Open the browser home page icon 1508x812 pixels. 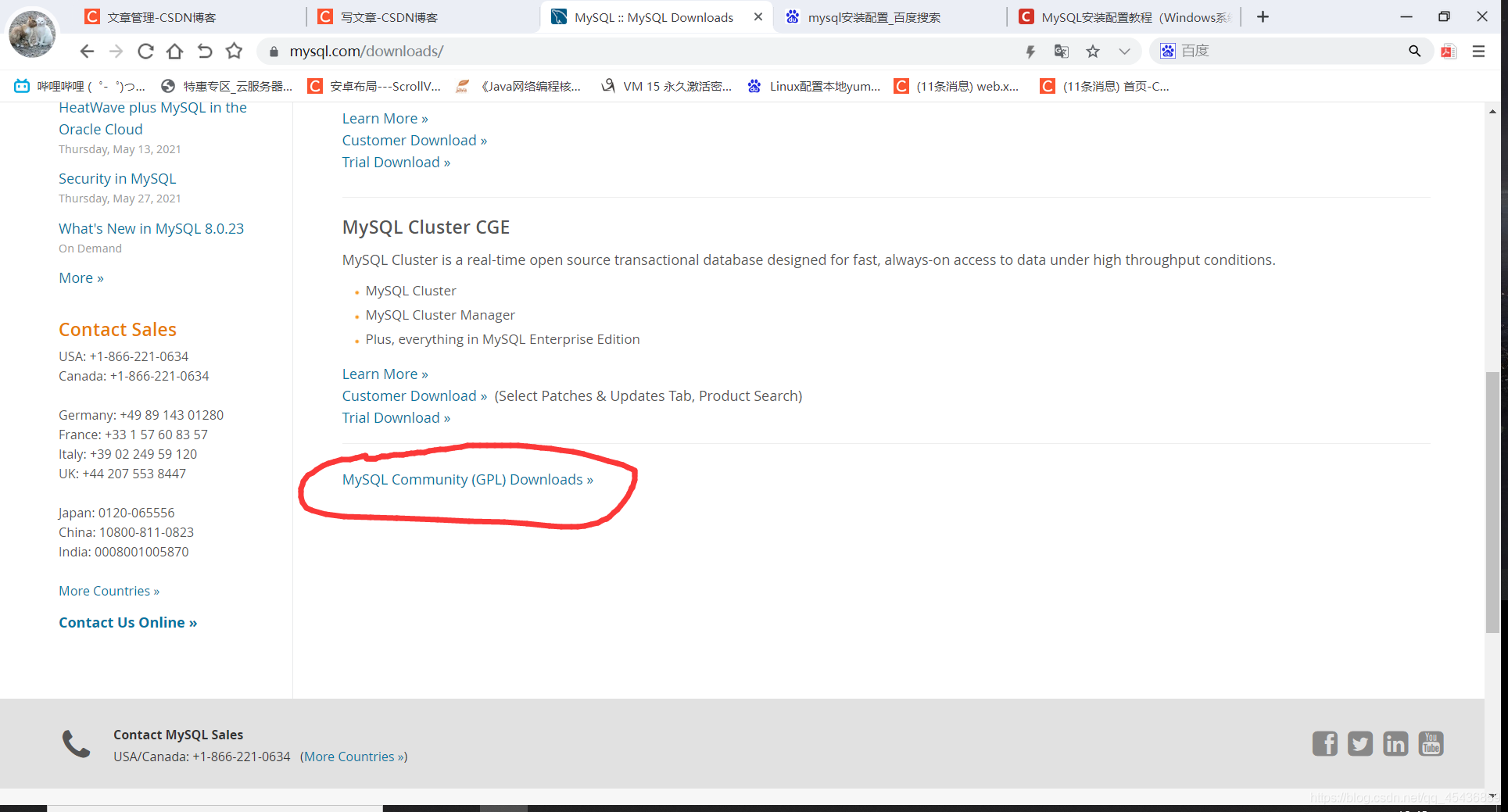(175, 52)
